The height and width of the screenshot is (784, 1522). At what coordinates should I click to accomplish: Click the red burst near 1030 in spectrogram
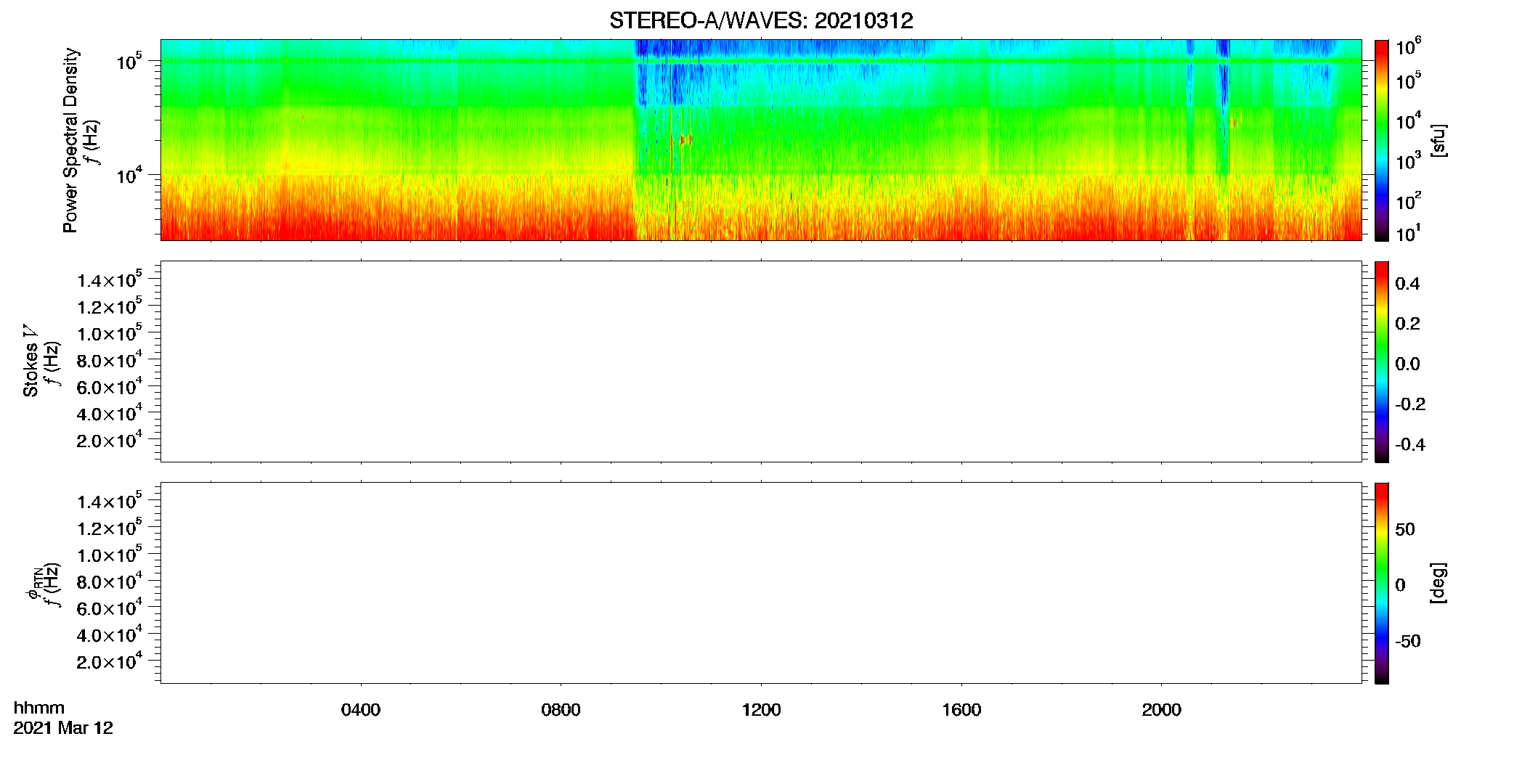686,139
